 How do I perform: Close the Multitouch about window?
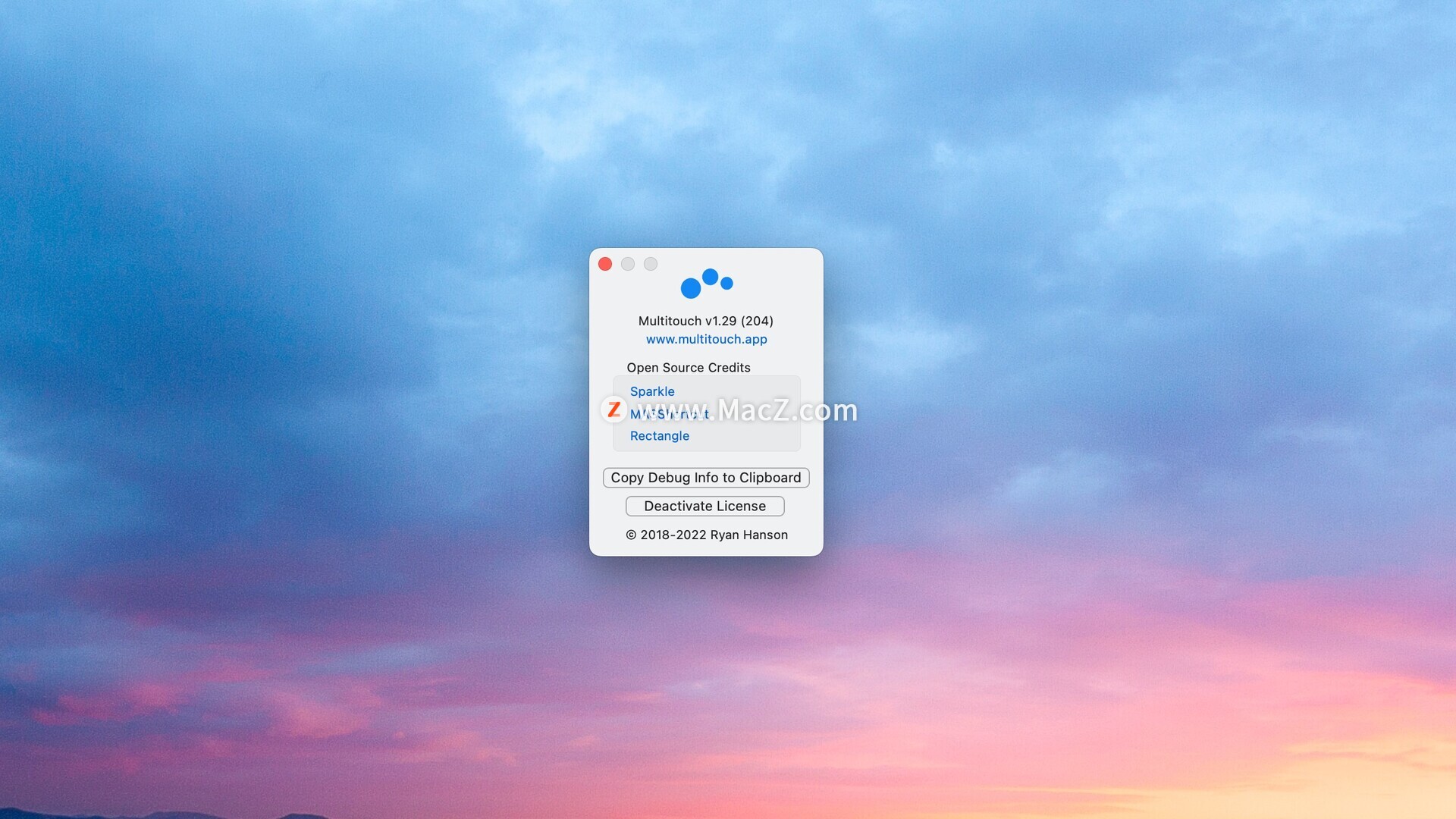point(605,264)
